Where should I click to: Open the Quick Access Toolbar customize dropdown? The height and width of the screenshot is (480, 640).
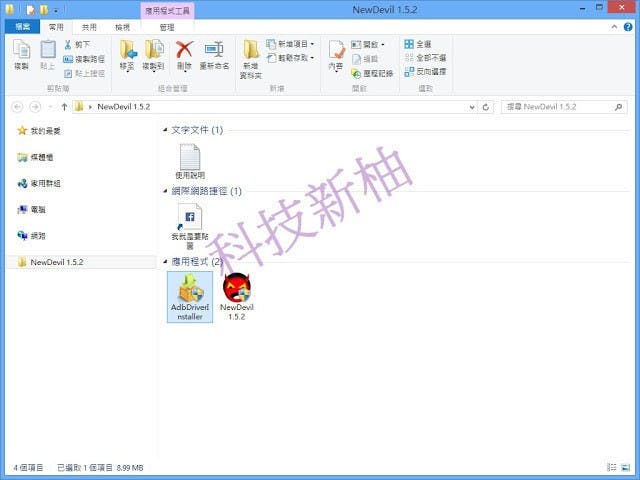[x=56, y=10]
